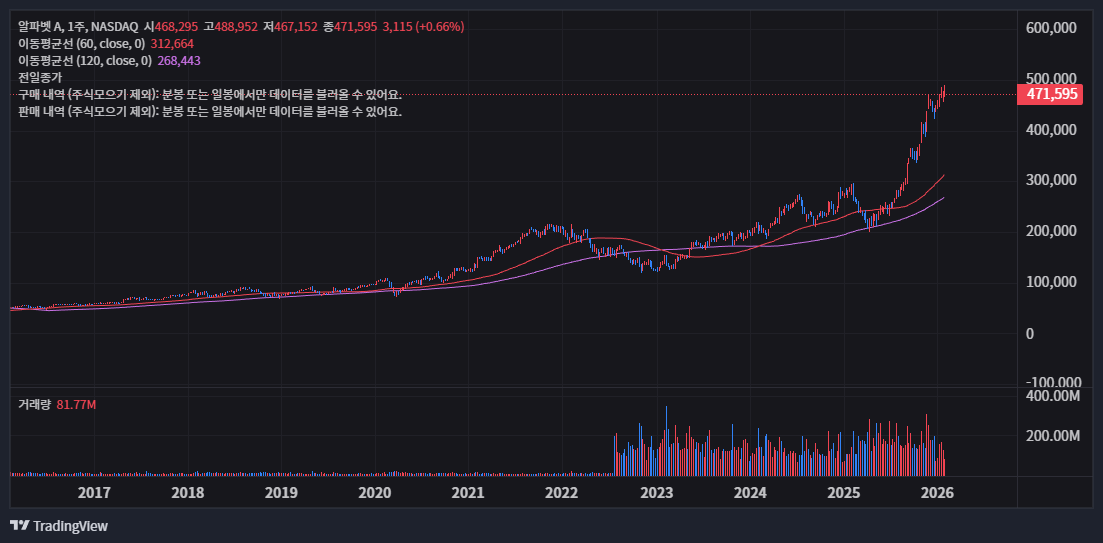The image size is (1103, 543).
Task: Click the 400.00M volume axis label
Action: click(1053, 396)
